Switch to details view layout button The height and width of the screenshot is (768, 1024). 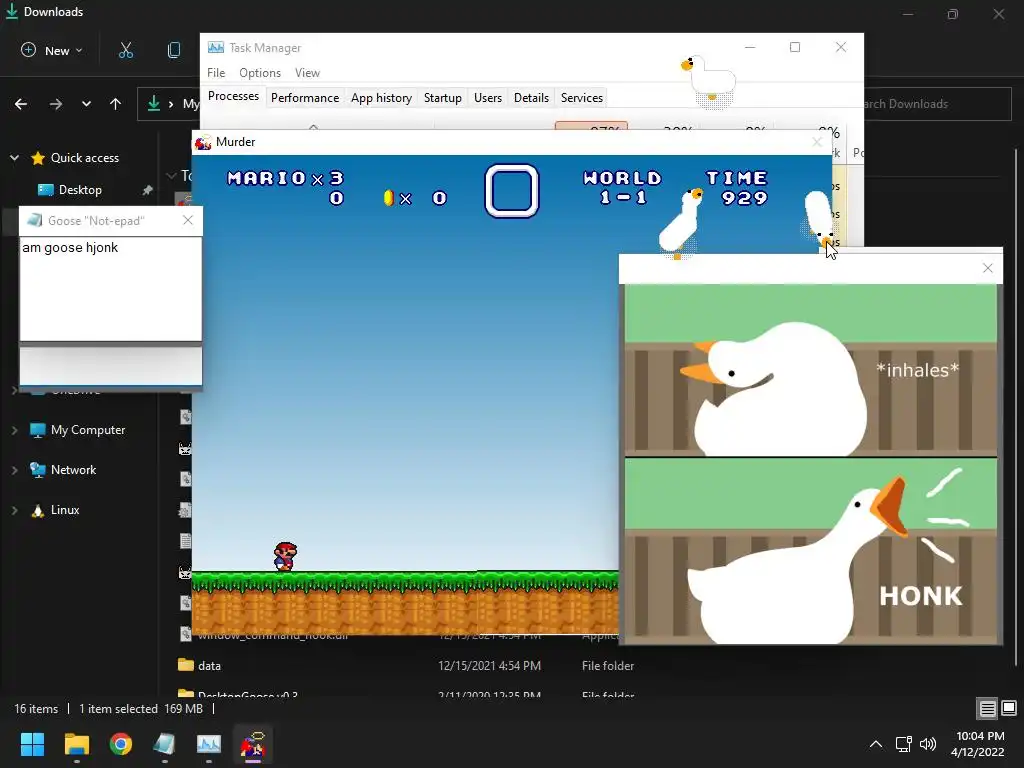pos(987,708)
